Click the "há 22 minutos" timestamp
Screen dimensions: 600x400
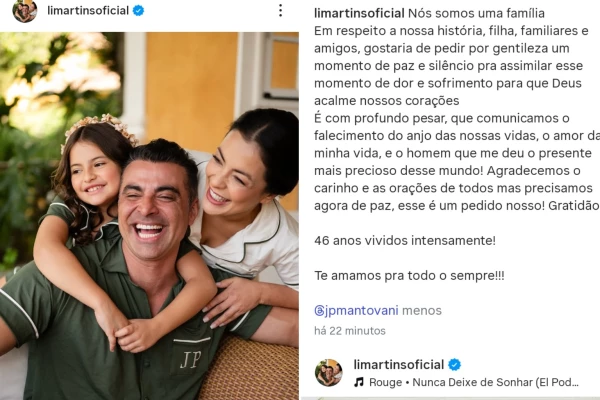[350, 331]
